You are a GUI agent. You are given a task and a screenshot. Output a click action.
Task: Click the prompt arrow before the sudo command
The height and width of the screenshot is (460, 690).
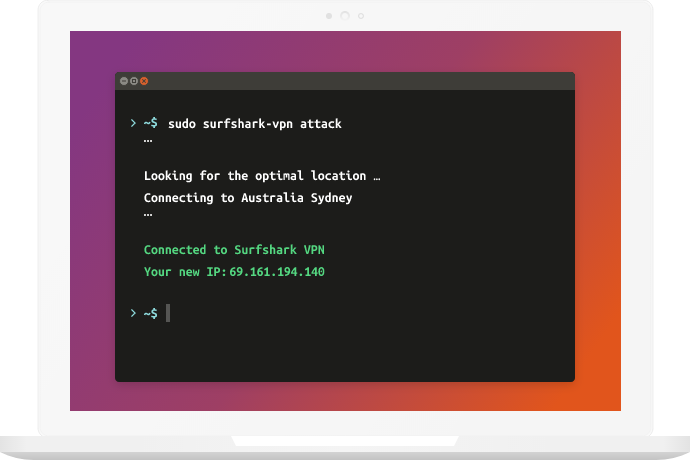click(x=133, y=123)
